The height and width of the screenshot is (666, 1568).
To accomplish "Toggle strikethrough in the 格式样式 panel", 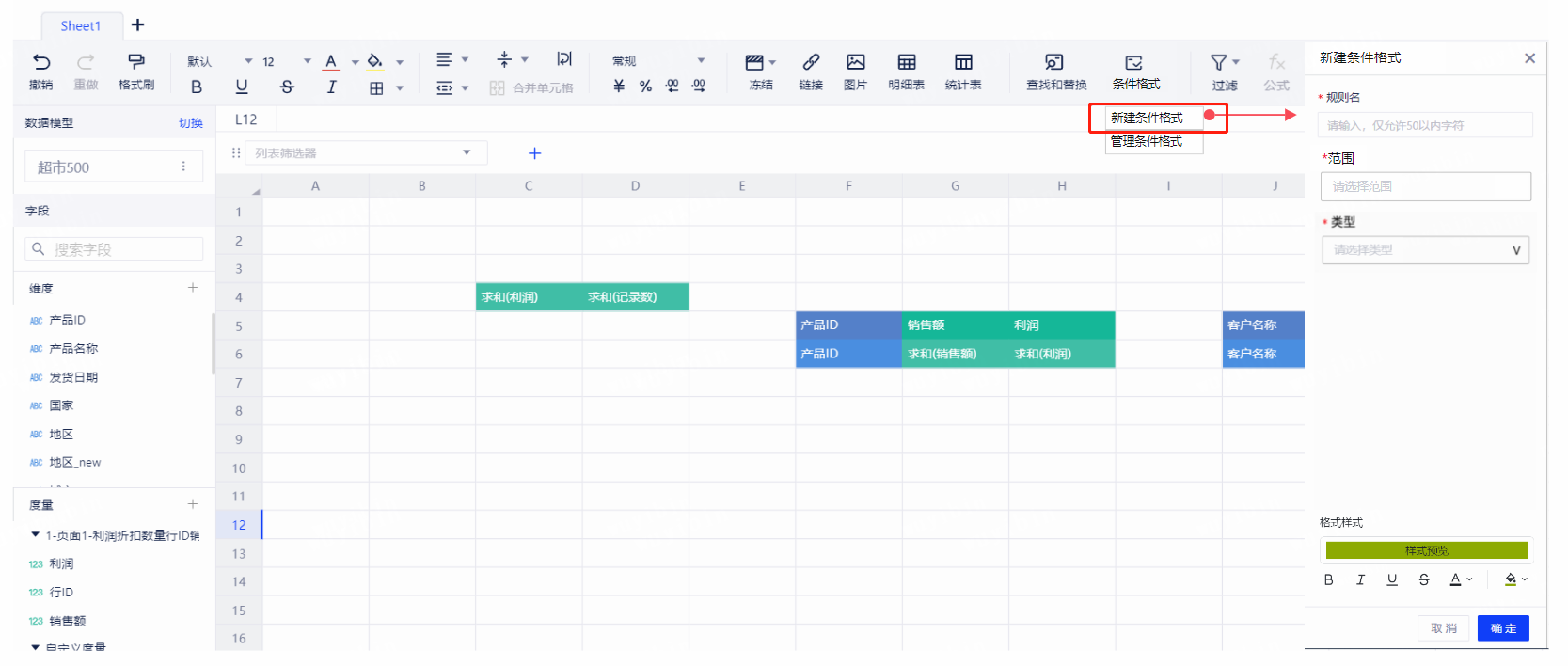I will (x=1423, y=579).
